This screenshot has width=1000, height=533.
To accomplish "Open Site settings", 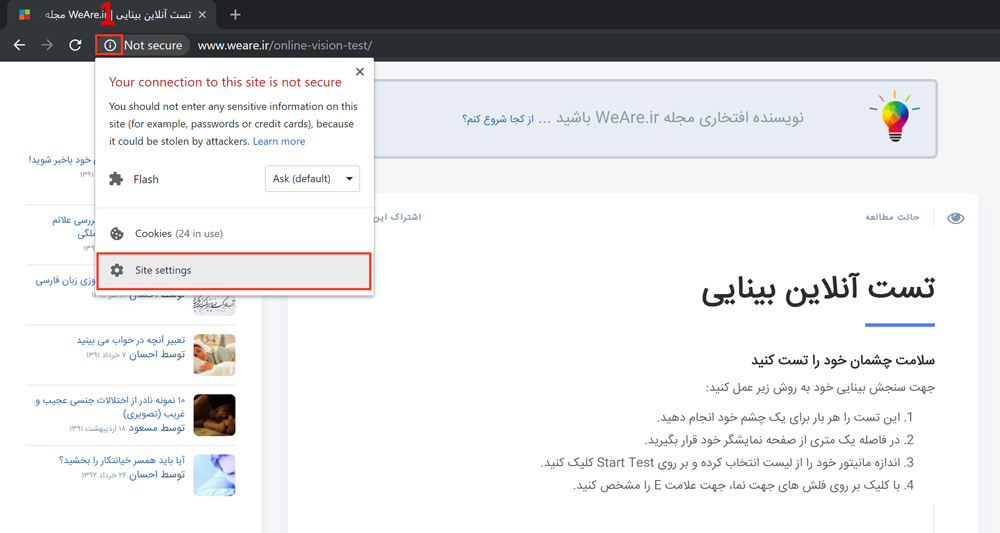I will [x=234, y=271].
